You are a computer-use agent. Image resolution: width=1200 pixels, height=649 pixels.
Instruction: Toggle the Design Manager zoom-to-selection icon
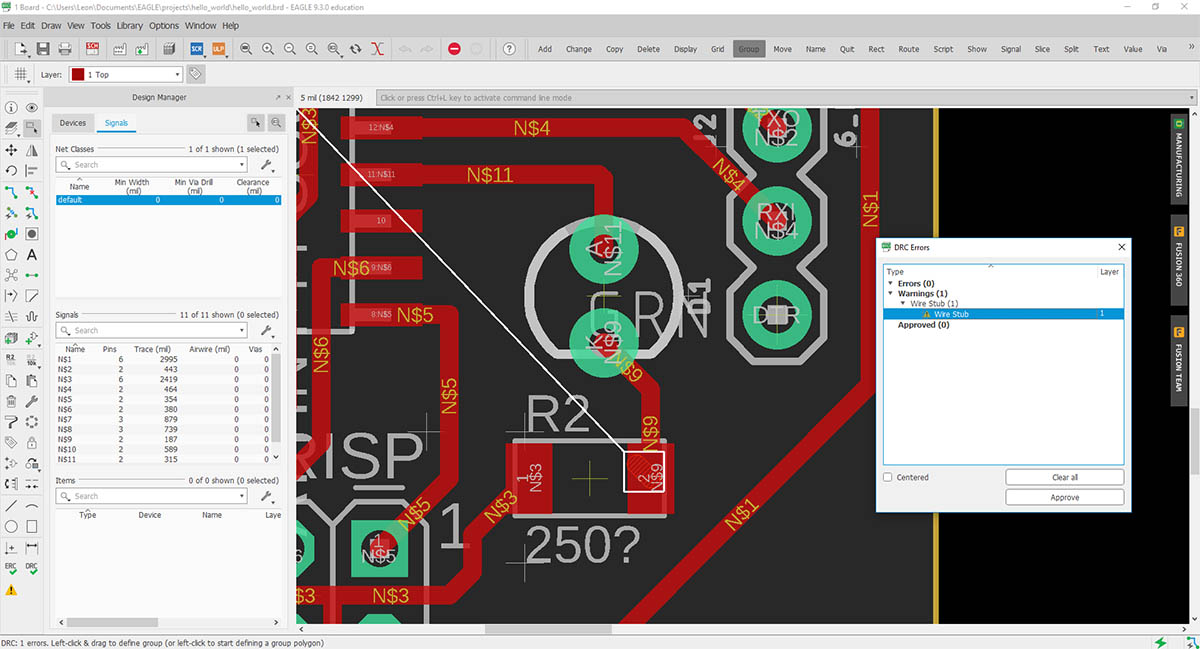coord(277,122)
